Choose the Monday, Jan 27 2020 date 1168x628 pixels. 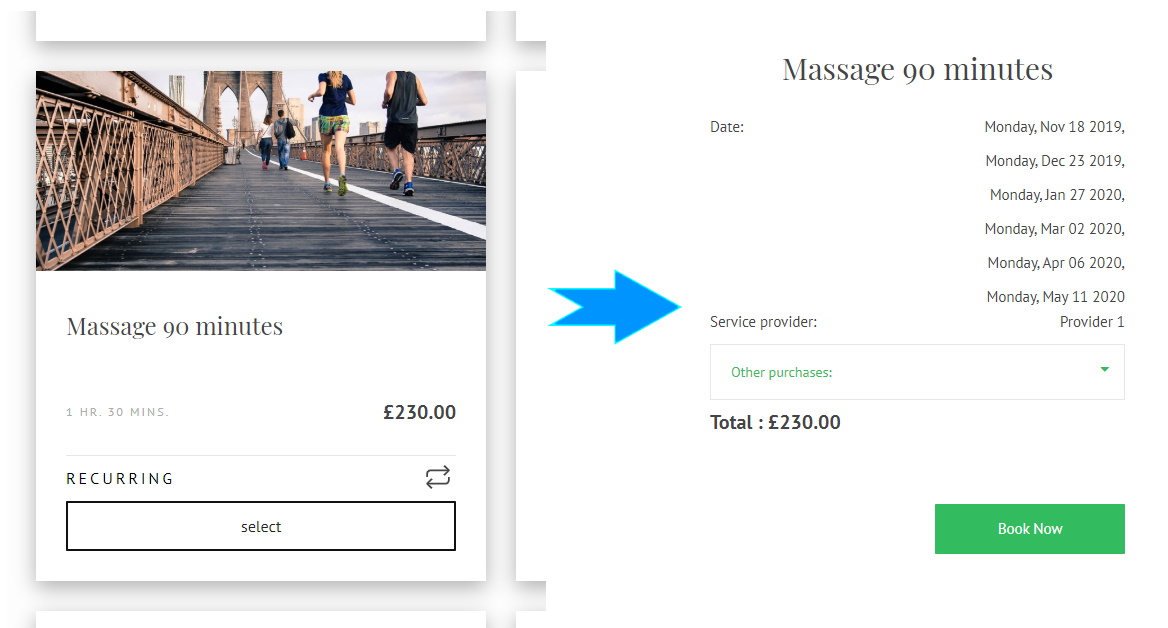[x=1056, y=195]
